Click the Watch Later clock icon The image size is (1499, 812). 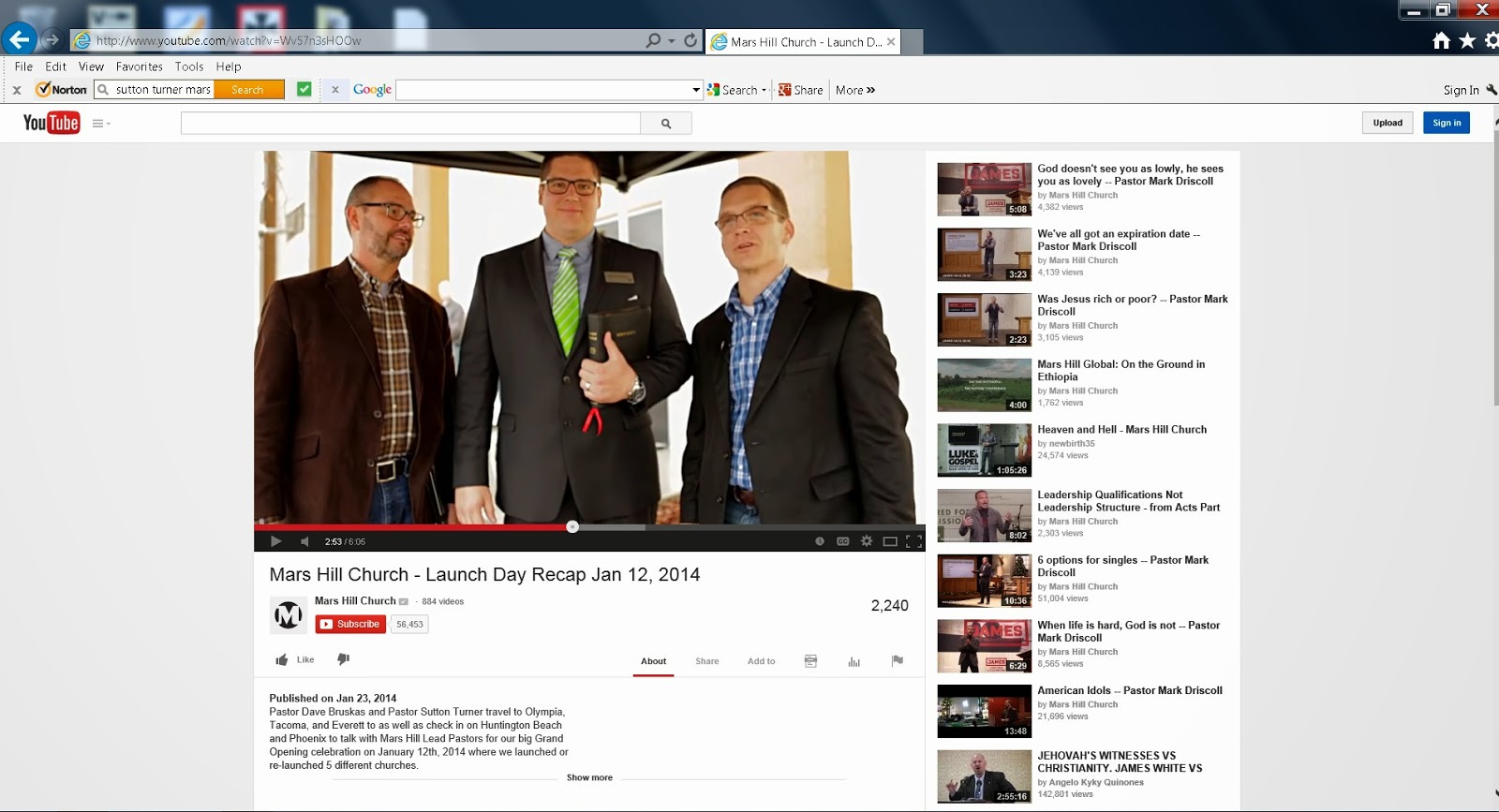tap(820, 541)
